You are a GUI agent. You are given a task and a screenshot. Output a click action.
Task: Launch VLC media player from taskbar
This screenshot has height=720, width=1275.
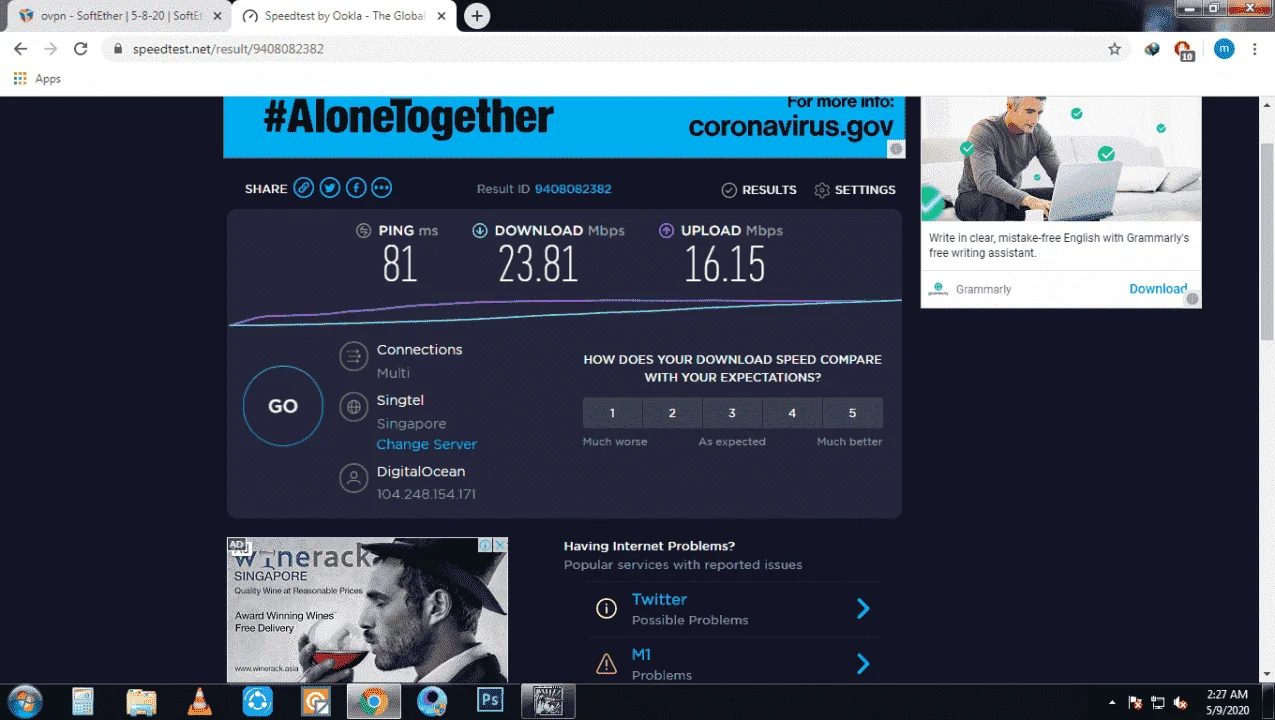tap(200, 702)
